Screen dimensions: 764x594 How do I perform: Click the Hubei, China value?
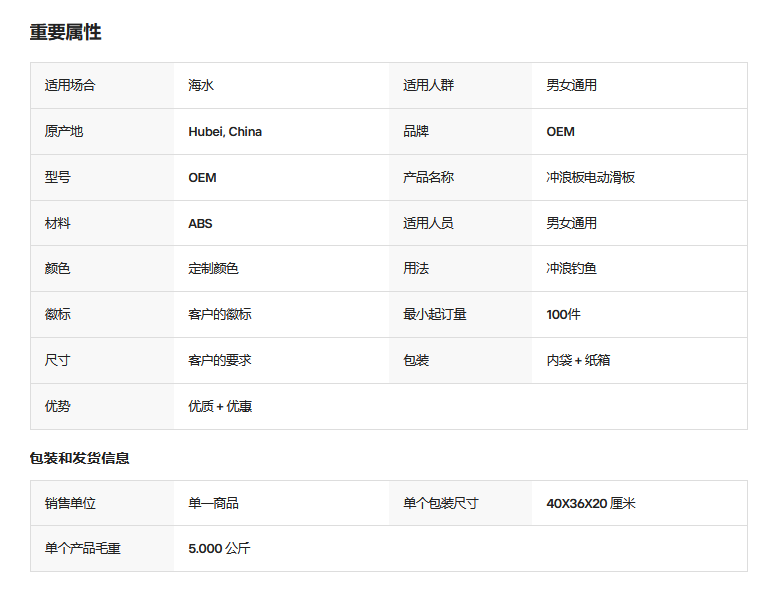(x=225, y=132)
